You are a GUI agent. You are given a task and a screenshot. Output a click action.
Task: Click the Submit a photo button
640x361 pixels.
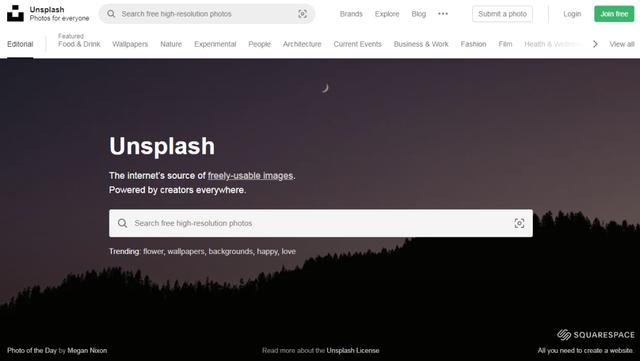tap(502, 14)
